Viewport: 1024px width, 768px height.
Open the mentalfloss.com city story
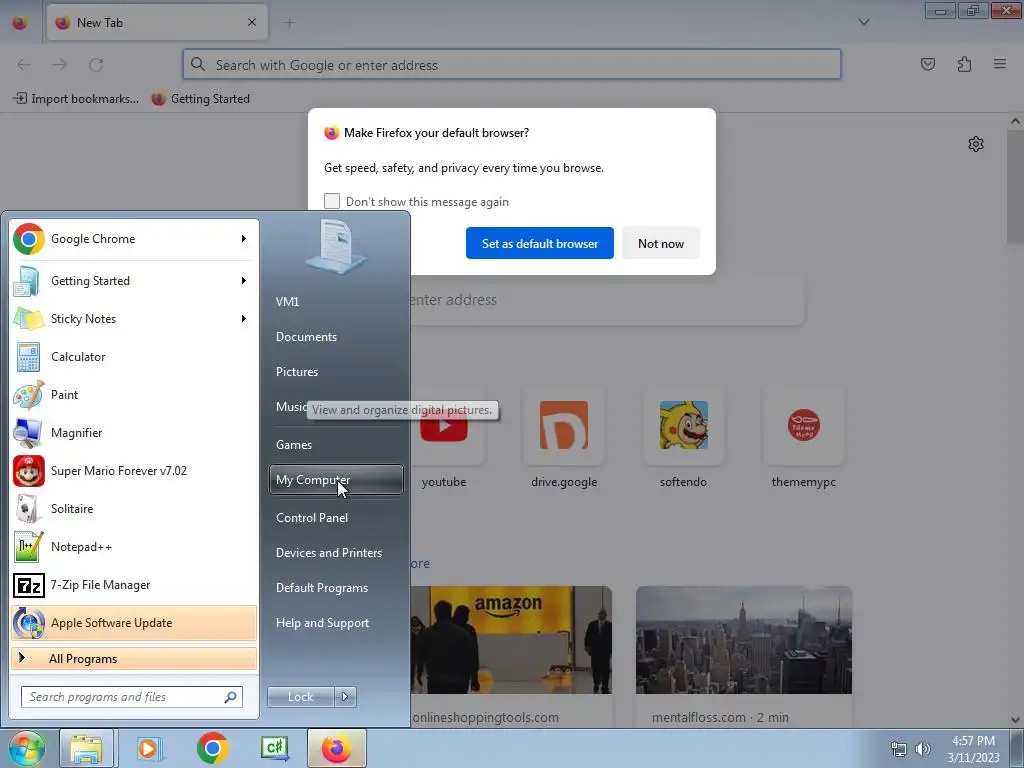coord(744,640)
